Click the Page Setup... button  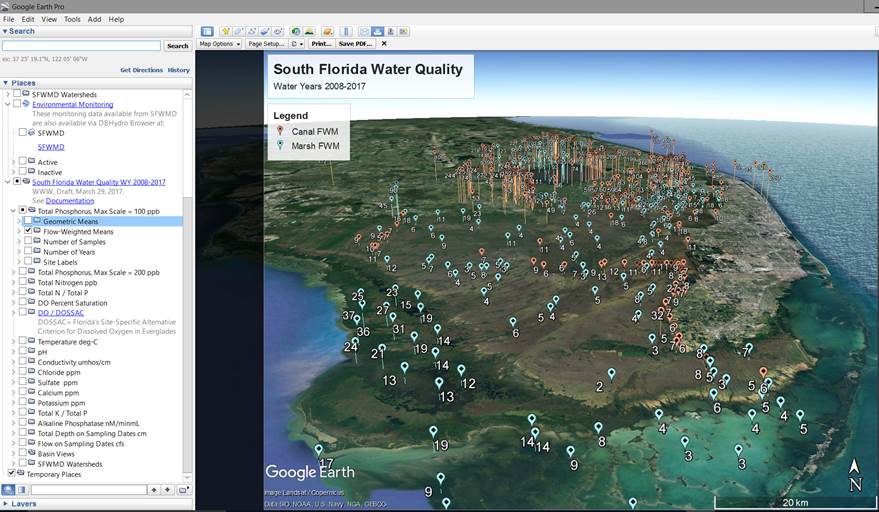(x=266, y=43)
